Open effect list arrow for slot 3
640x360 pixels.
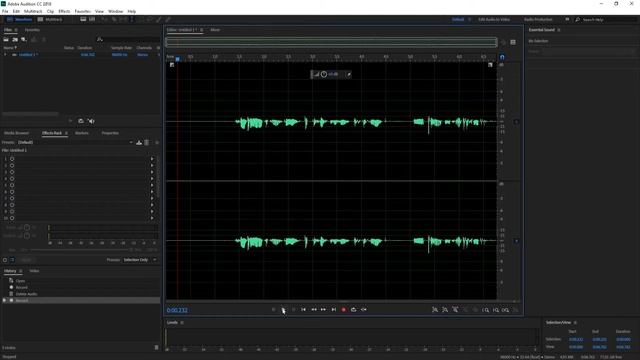pyautogui.click(x=152, y=172)
